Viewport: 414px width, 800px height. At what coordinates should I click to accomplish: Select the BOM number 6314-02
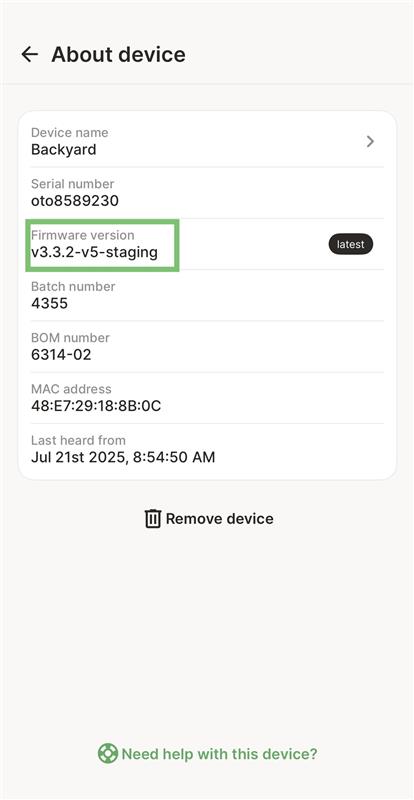61,355
